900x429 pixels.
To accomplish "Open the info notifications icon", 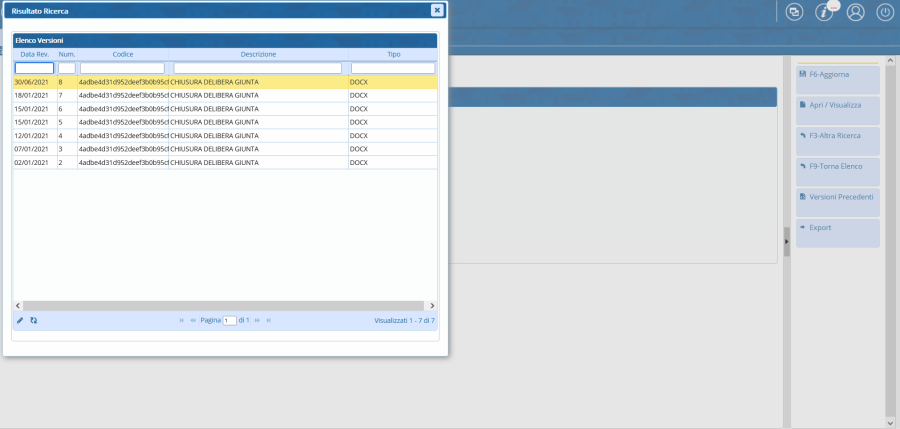I will pos(825,12).
